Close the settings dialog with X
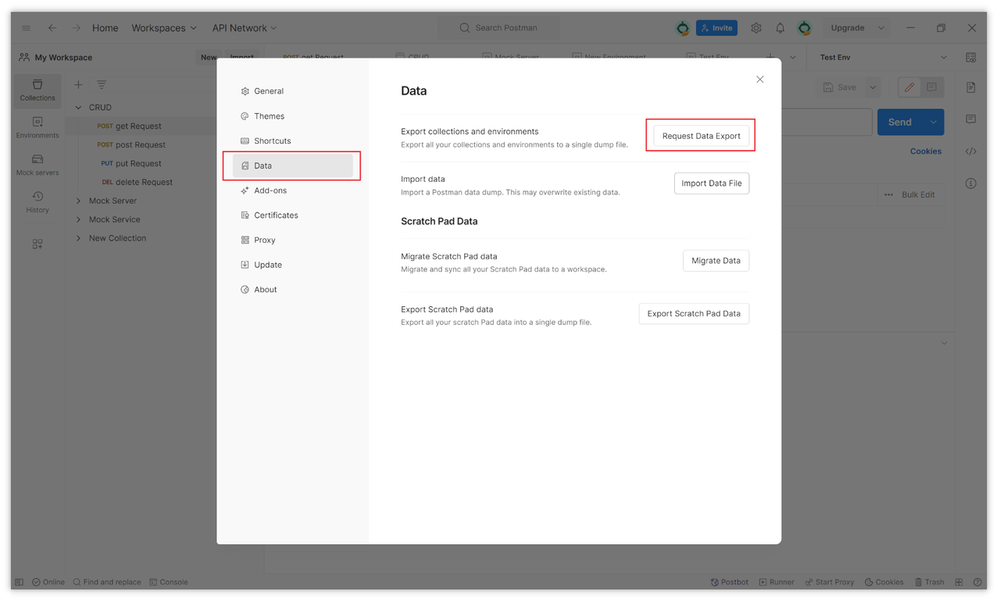The width and height of the screenshot is (1000, 603). pyautogui.click(x=760, y=79)
